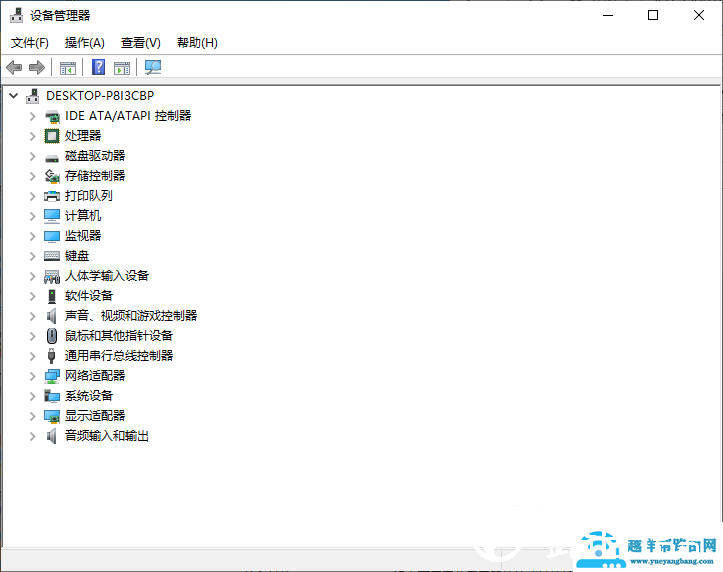This screenshot has width=723, height=572.
Task: Select the 处理器 label
Action: 83,136
